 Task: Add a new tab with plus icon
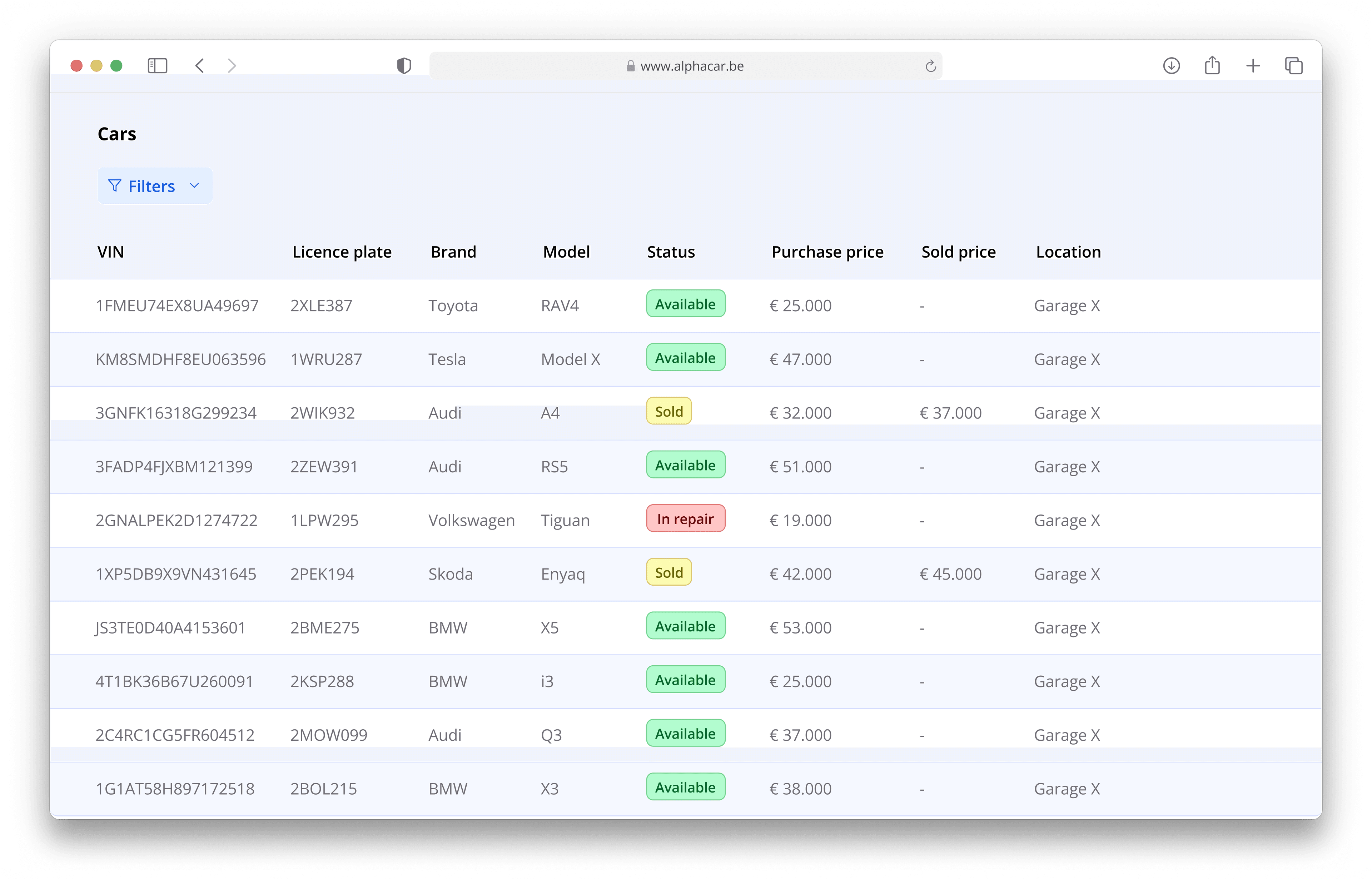click(x=1253, y=66)
